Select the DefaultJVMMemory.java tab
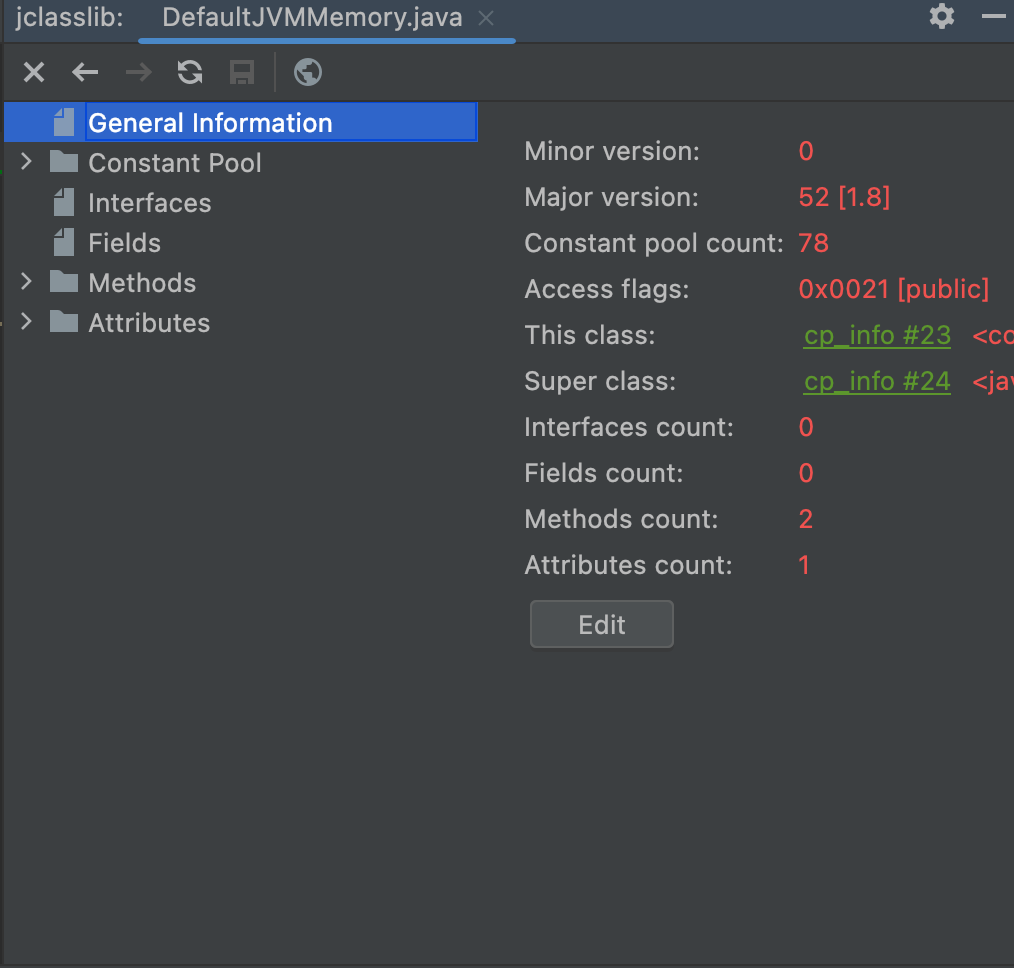1014x968 pixels. tap(312, 18)
